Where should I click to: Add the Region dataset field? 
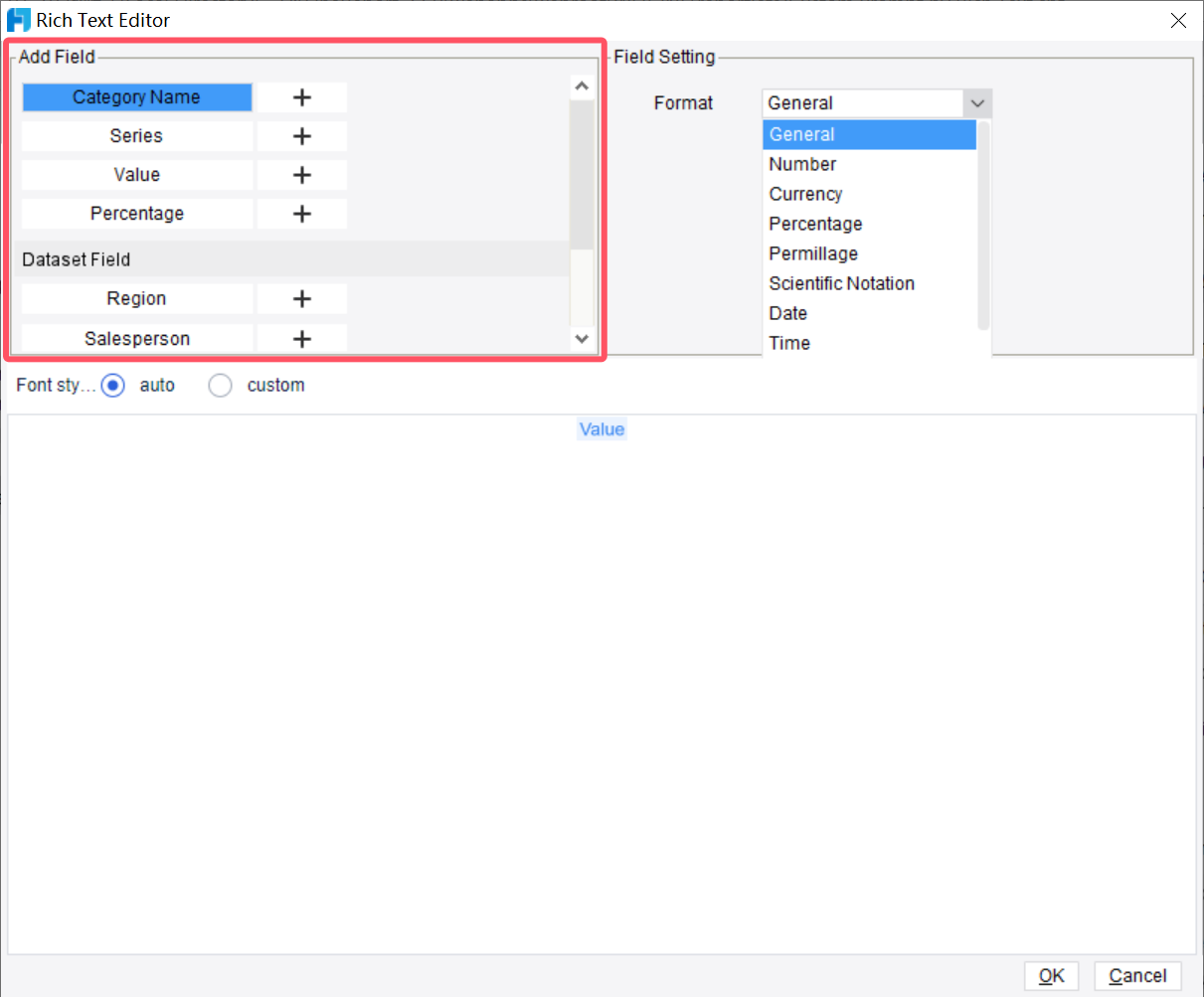(x=301, y=298)
